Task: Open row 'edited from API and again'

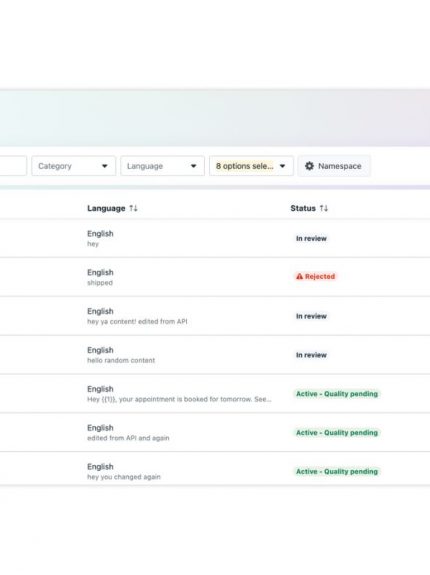Action: tap(215, 432)
